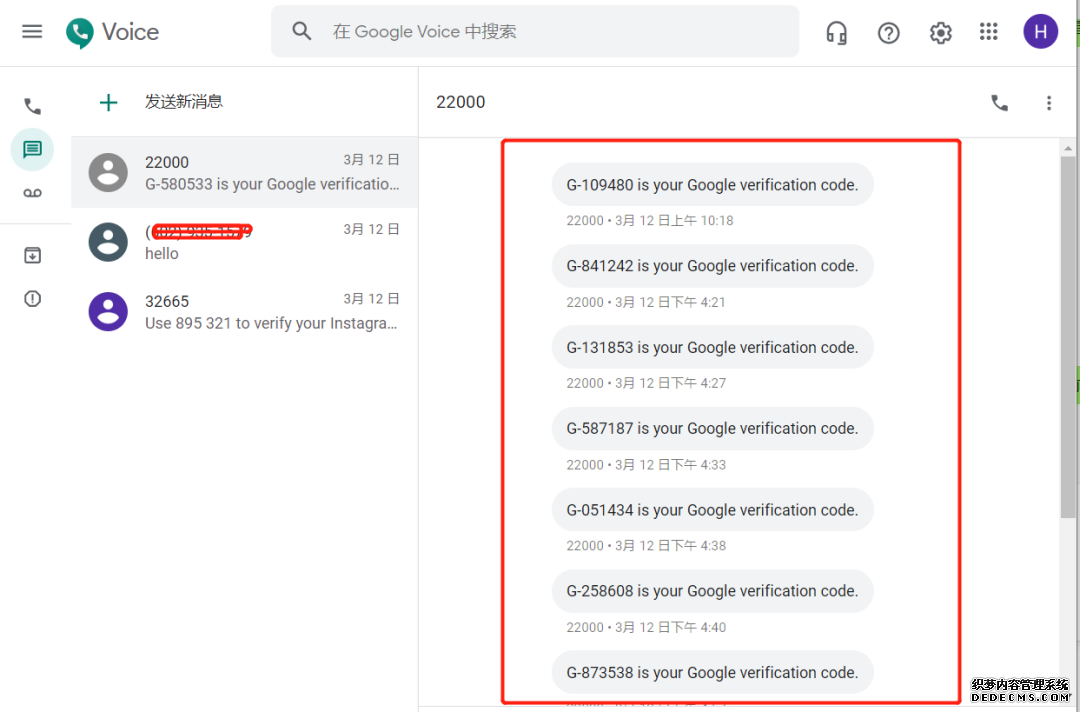Open the three-dot more options menu
The image size is (1080, 712).
click(1048, 103)
